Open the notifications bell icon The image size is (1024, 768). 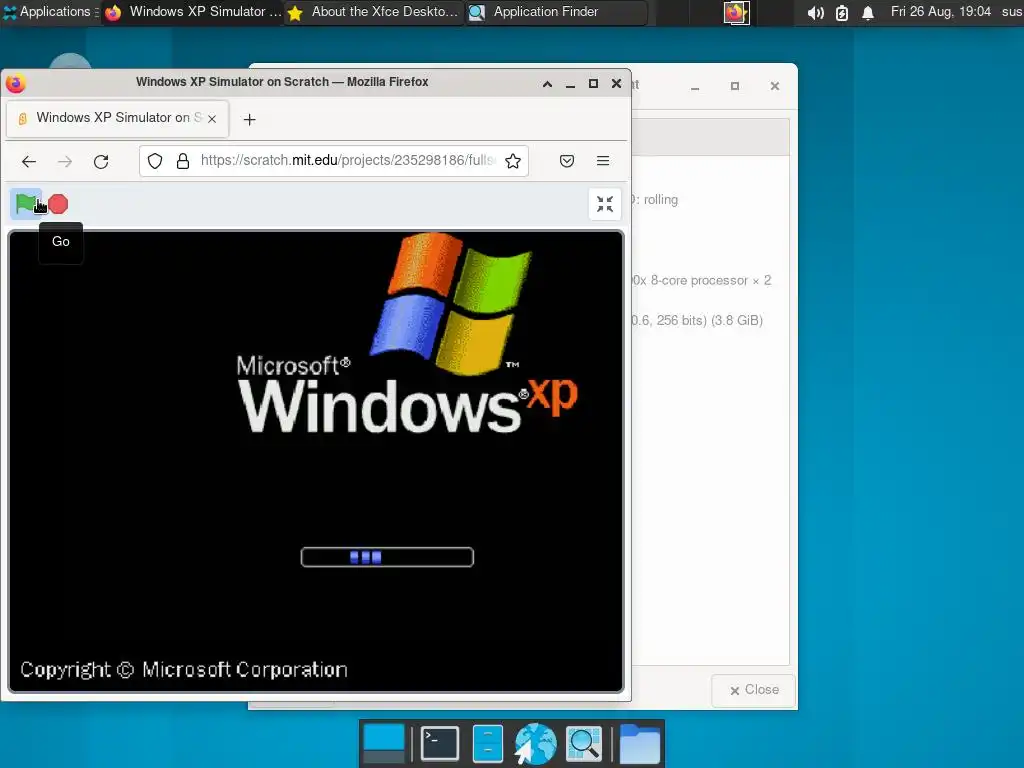868,12
